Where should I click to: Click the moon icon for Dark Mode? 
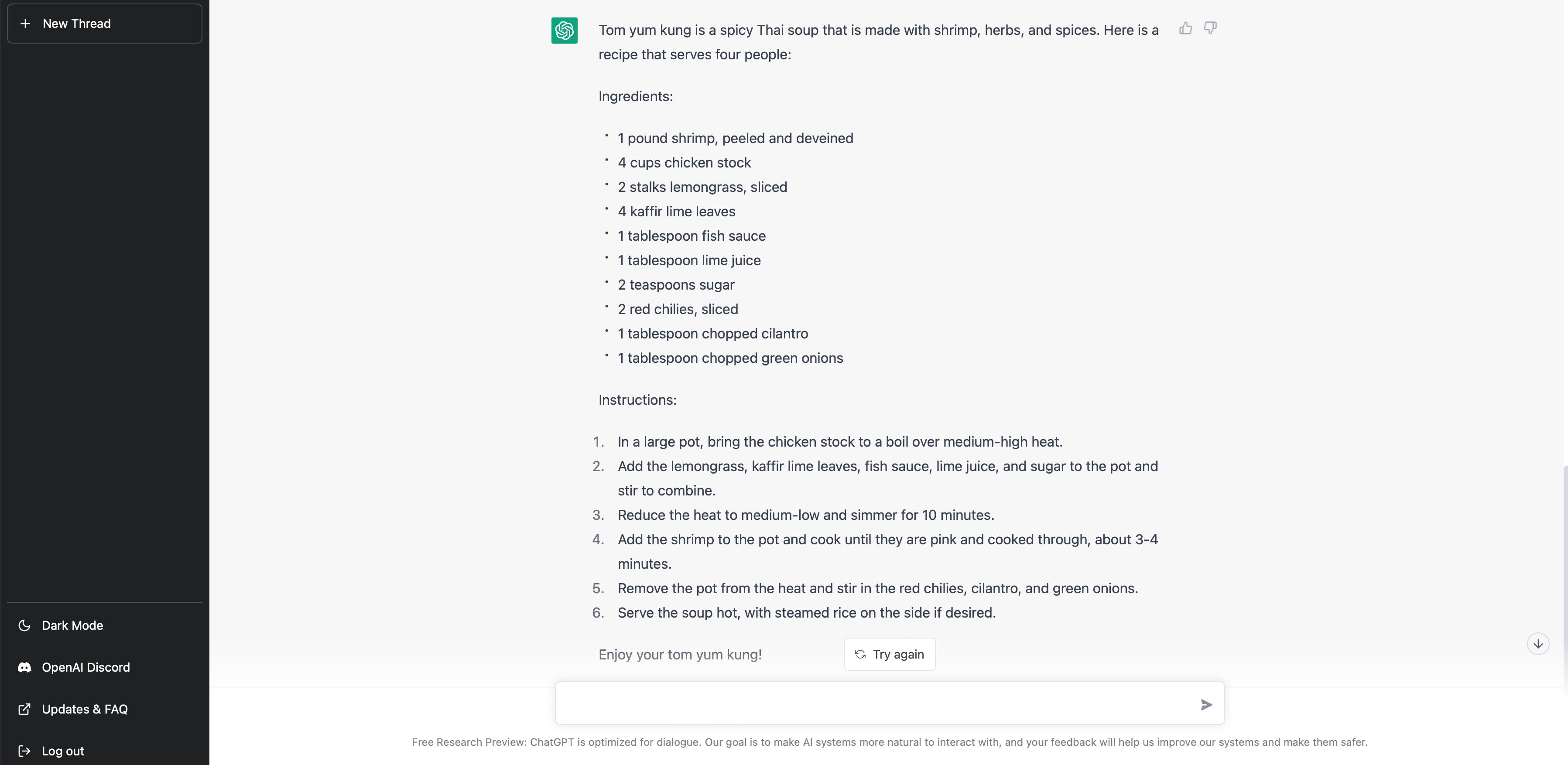tap(24, 625)
